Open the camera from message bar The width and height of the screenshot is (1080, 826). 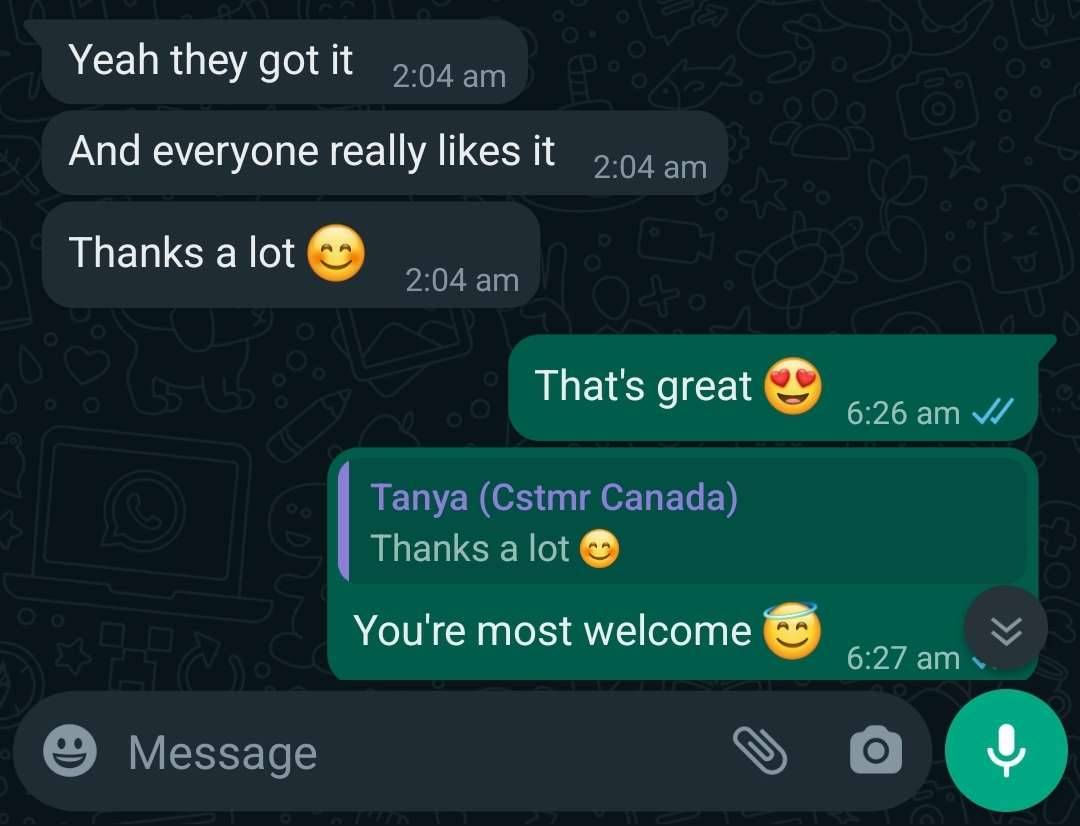pyautogui.click(x=875, y=750)
